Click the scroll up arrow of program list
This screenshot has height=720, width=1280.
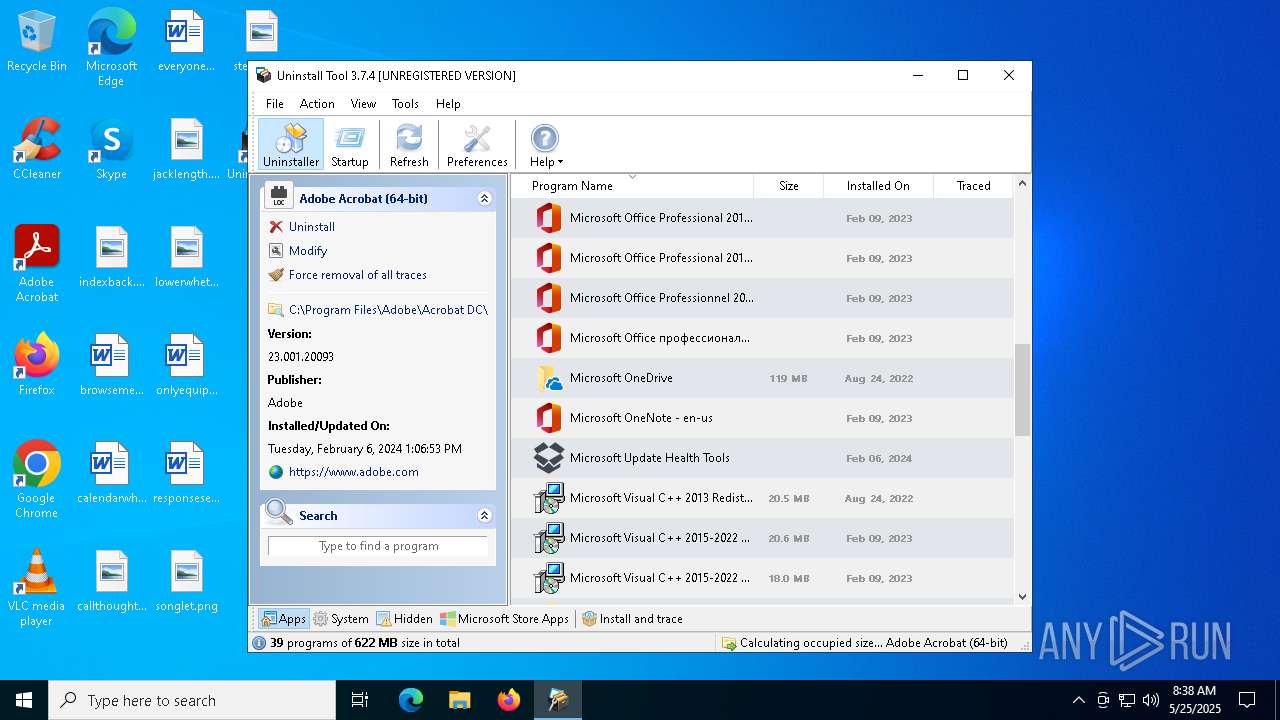1022,184
